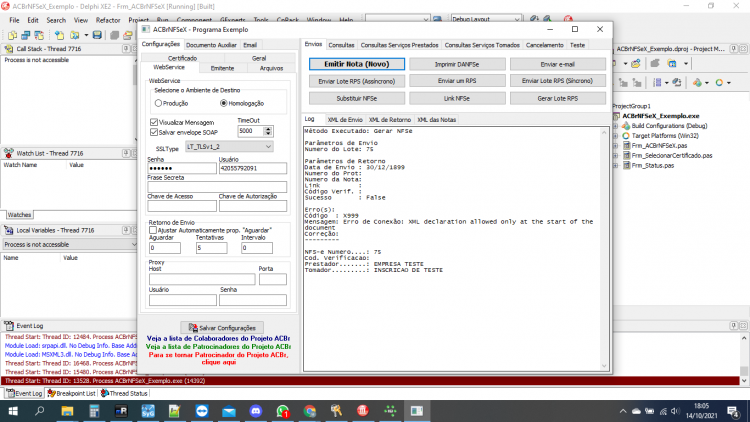This screenshot has width=750, height=422.
Task: Open the Refactor menu
Action: pos(108,20)
